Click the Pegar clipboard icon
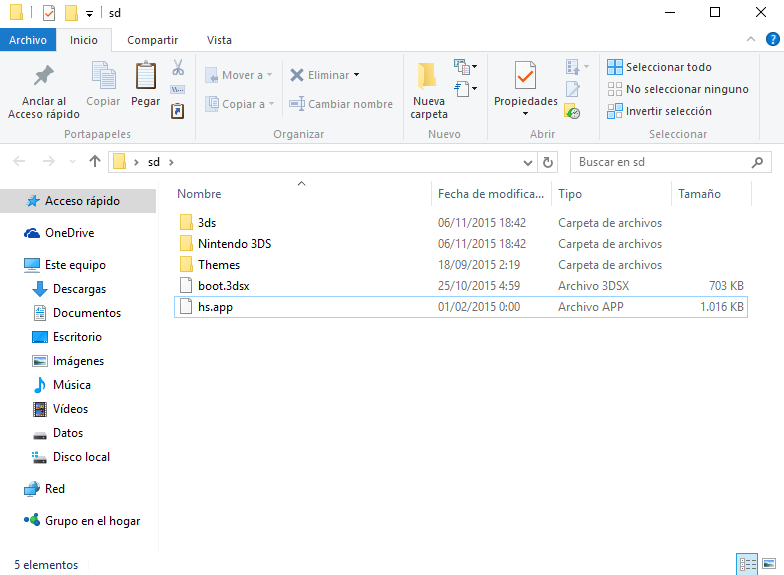The height and width of the screenshot is (575, 784). [146, 76]
